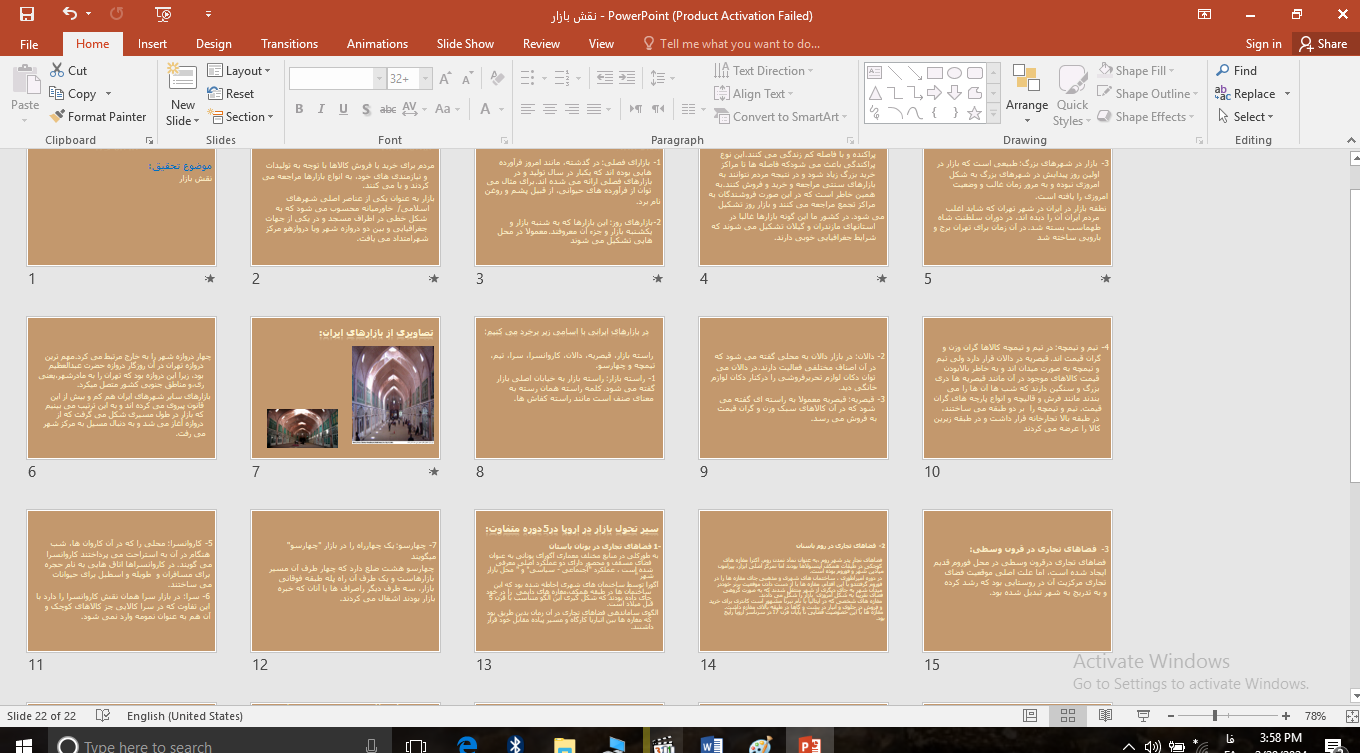Image resolution: width=1360 pixels, height=753 pixels.
Task: Click the Text Shadow S icon
Action: click(365, 109)
